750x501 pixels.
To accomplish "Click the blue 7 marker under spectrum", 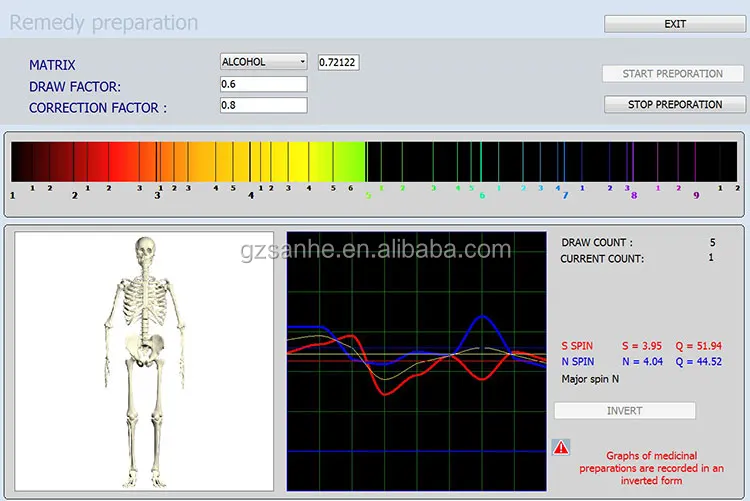I will (x=564, y=196).
